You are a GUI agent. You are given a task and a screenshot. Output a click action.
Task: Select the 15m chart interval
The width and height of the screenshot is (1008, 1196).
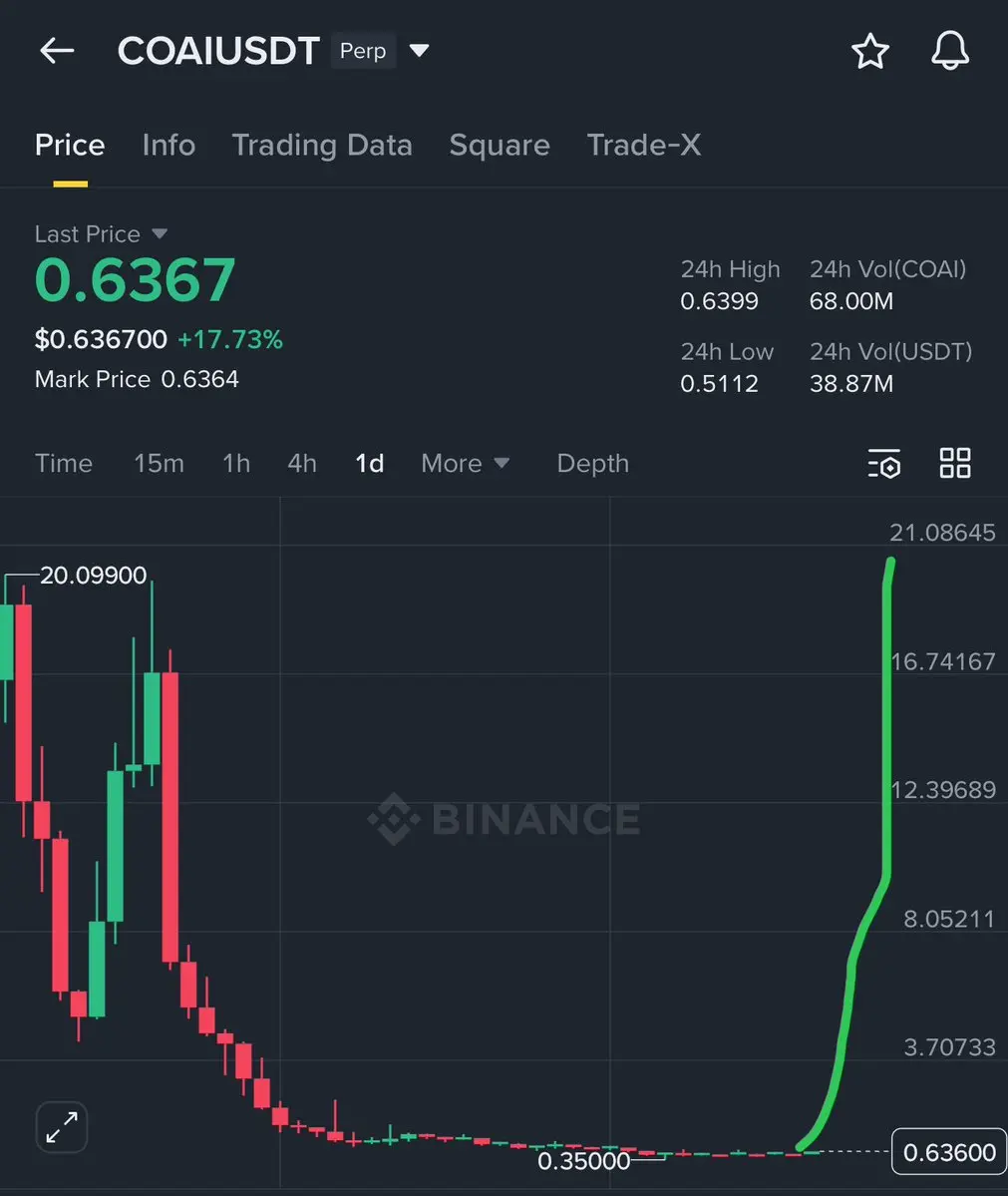(x=159, y=463)
